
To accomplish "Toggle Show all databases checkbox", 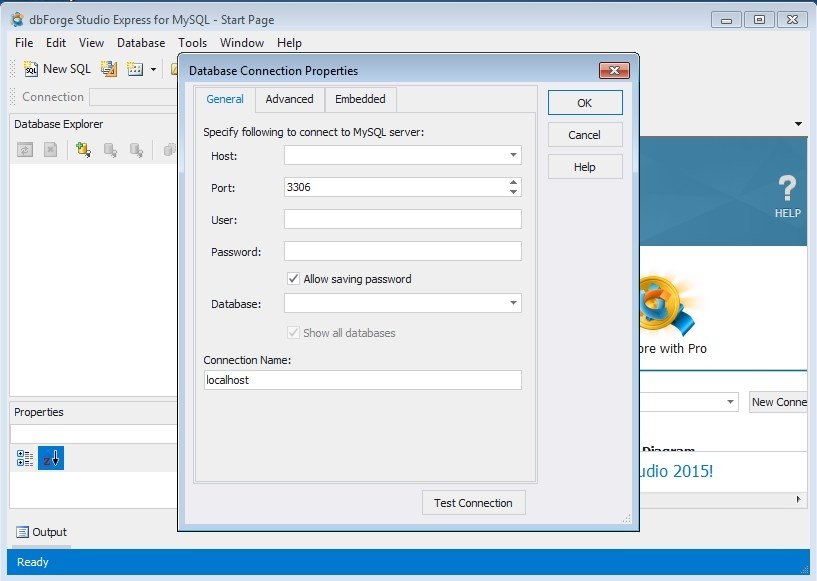I will click(293, 333).
